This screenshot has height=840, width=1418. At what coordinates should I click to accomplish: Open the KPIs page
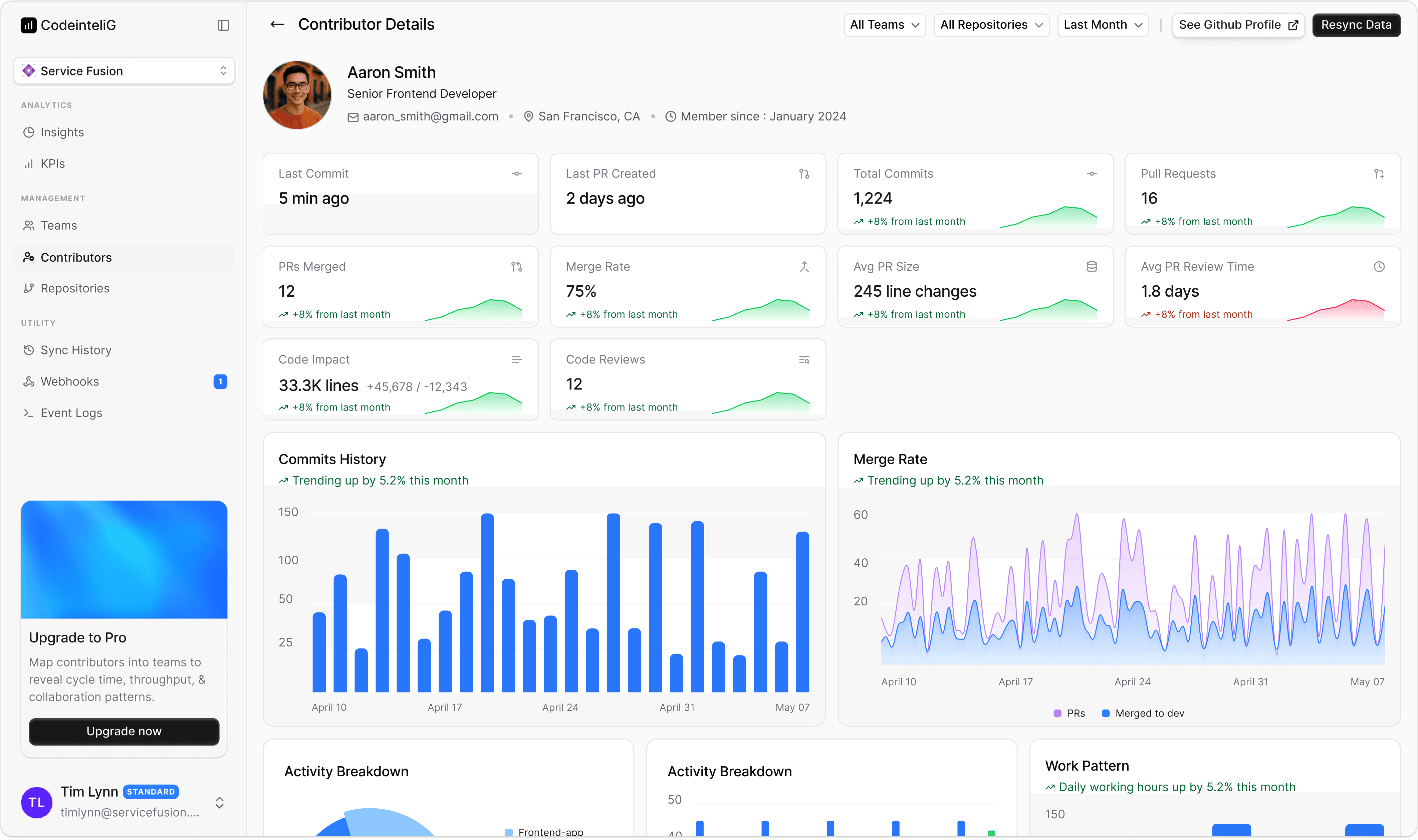click(124, 164)
